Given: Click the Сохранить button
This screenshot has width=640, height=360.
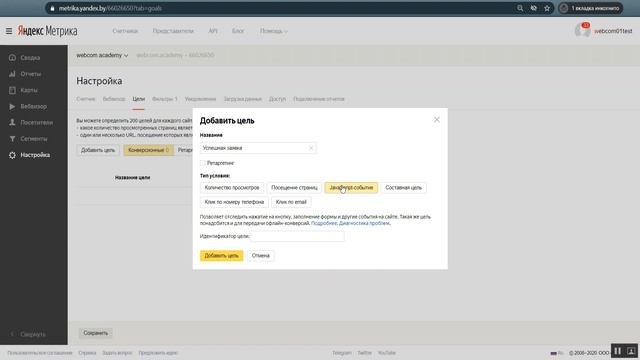Looking at the screenshot, I should pyautogui.click(x=96, y=333).
